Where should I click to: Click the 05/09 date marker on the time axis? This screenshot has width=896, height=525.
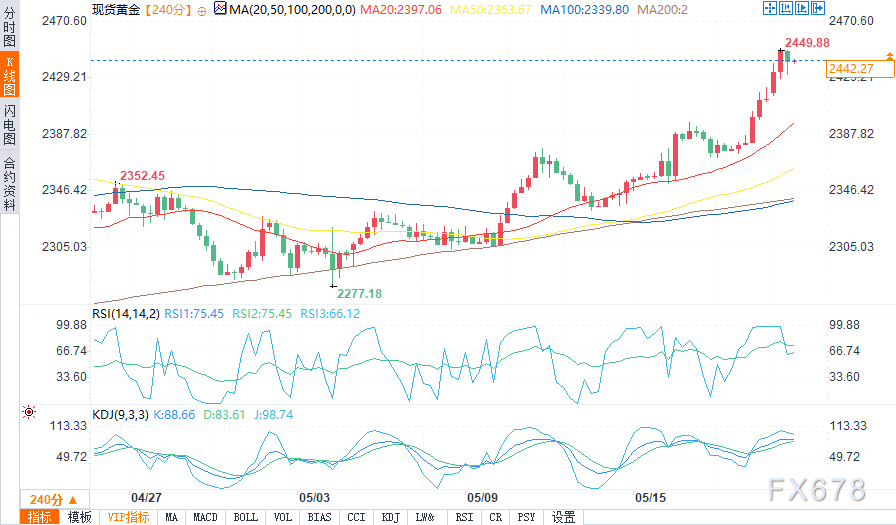(482, 498)
